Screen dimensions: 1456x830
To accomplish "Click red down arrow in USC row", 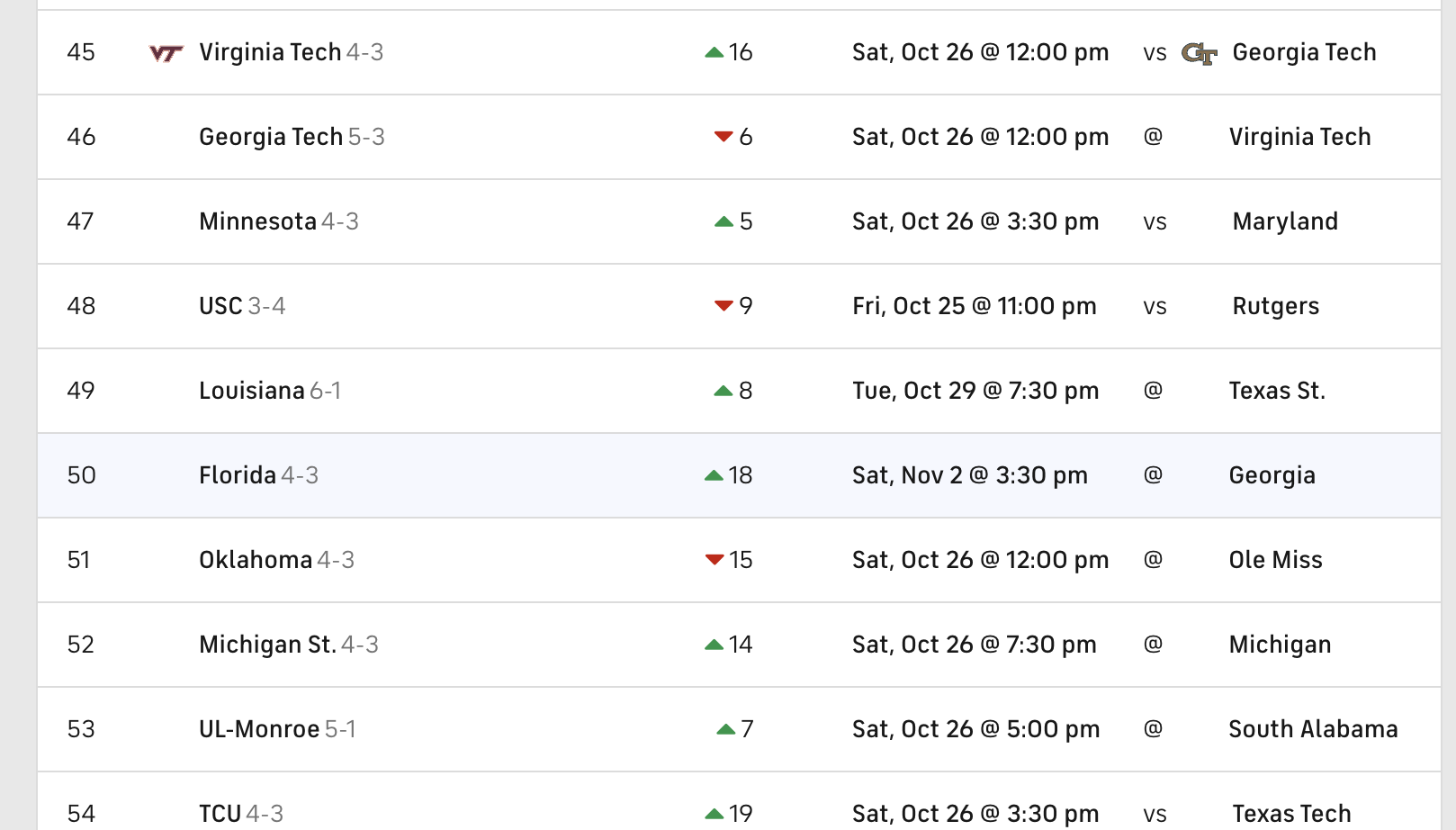I will point(724,306).
